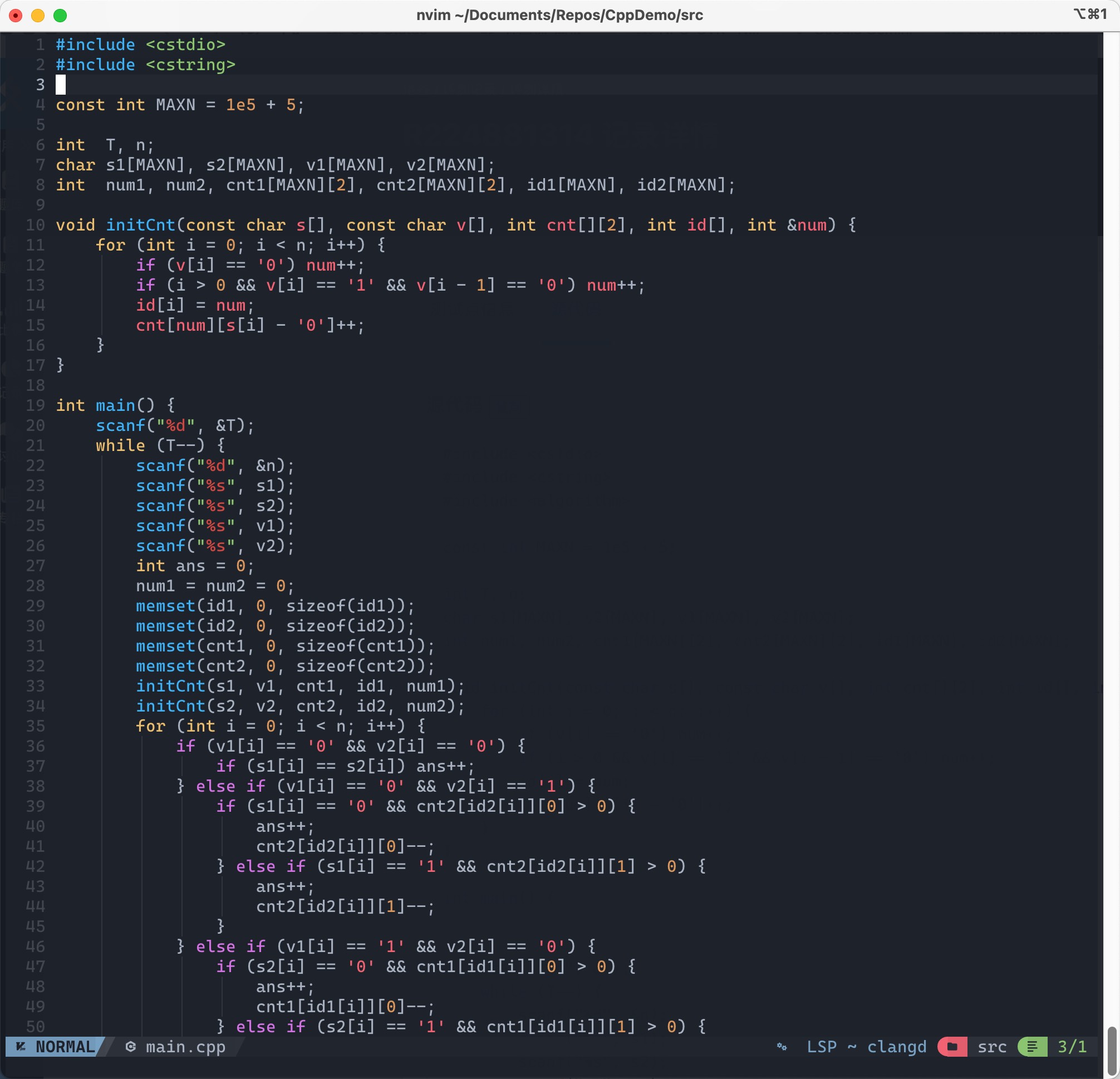The height and width of the screenshot is (1079, 1120).
Task: Click 'cnt1[id1[i]][0]--;' on line 49
Action: click(x=345, y=1007)
